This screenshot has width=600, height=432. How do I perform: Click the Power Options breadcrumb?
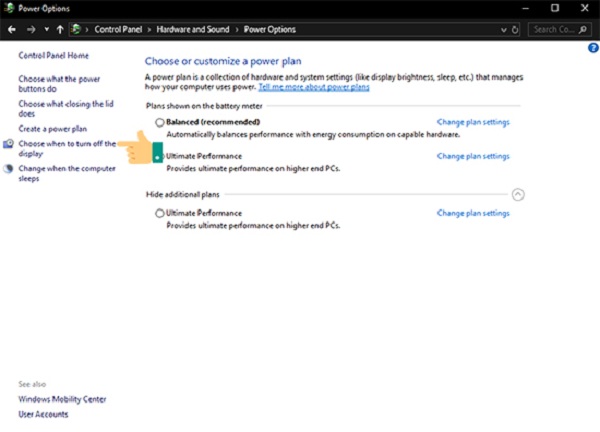pos(270,29)
